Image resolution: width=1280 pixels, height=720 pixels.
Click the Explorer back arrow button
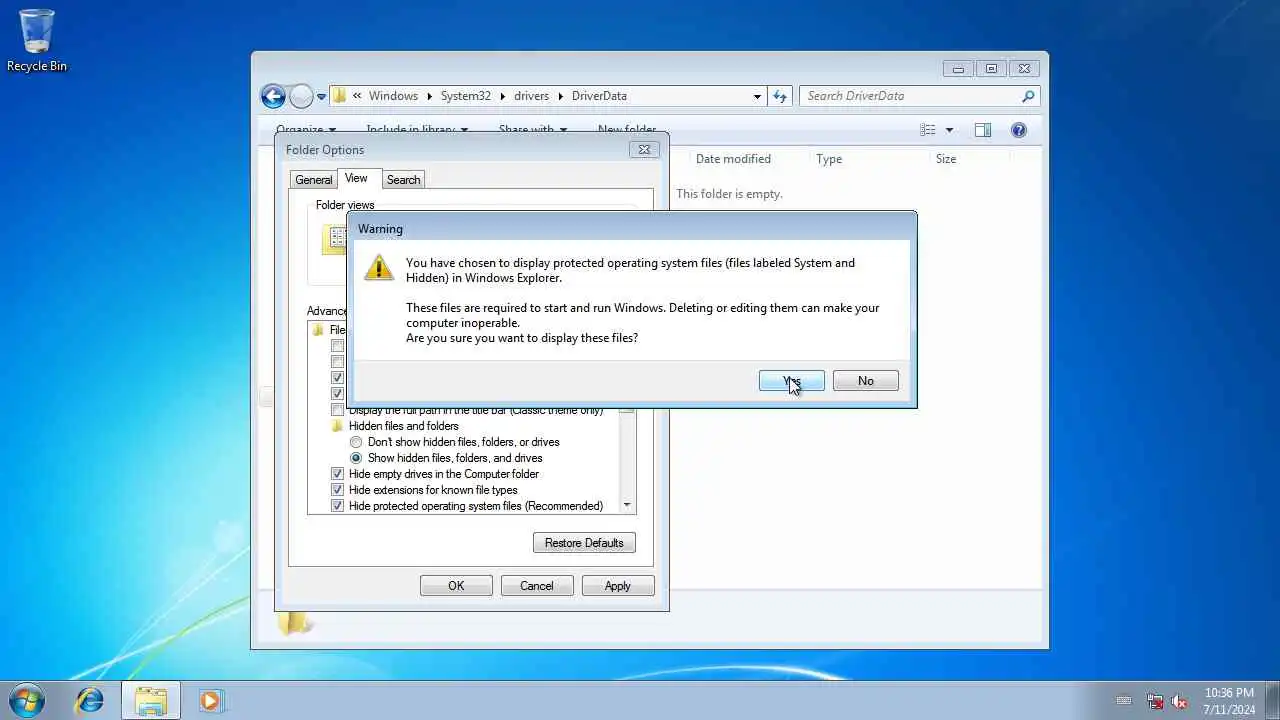point(273,96)
